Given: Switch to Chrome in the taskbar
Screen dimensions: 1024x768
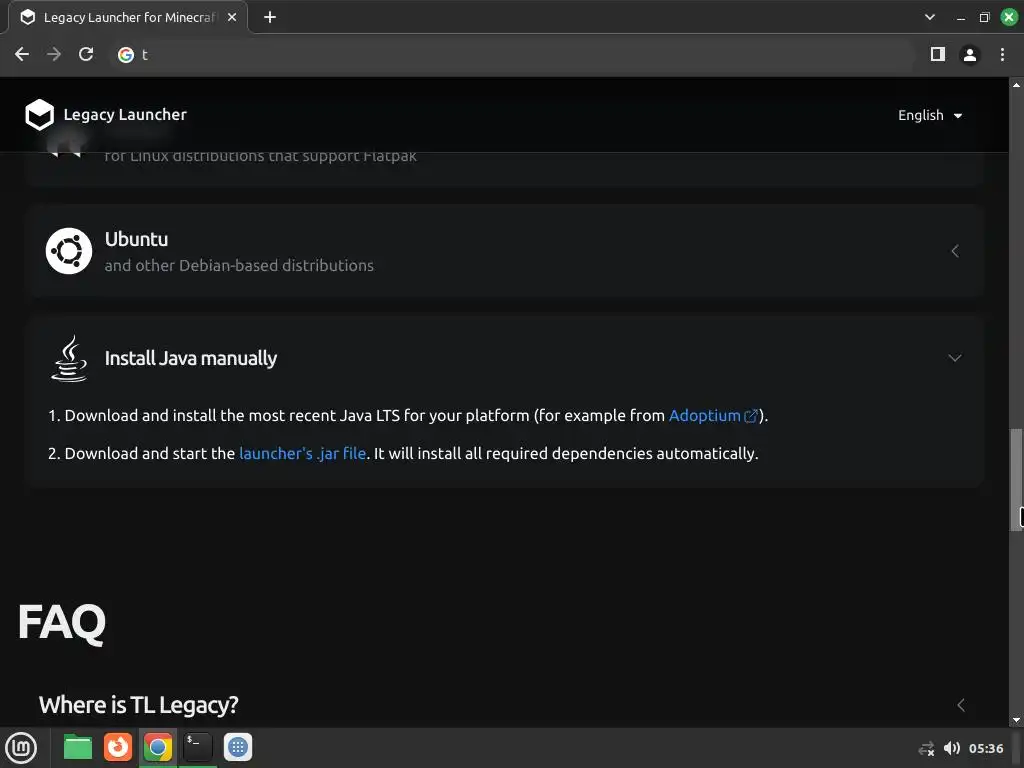Looking at the screenshot, I should click(157, 747).
